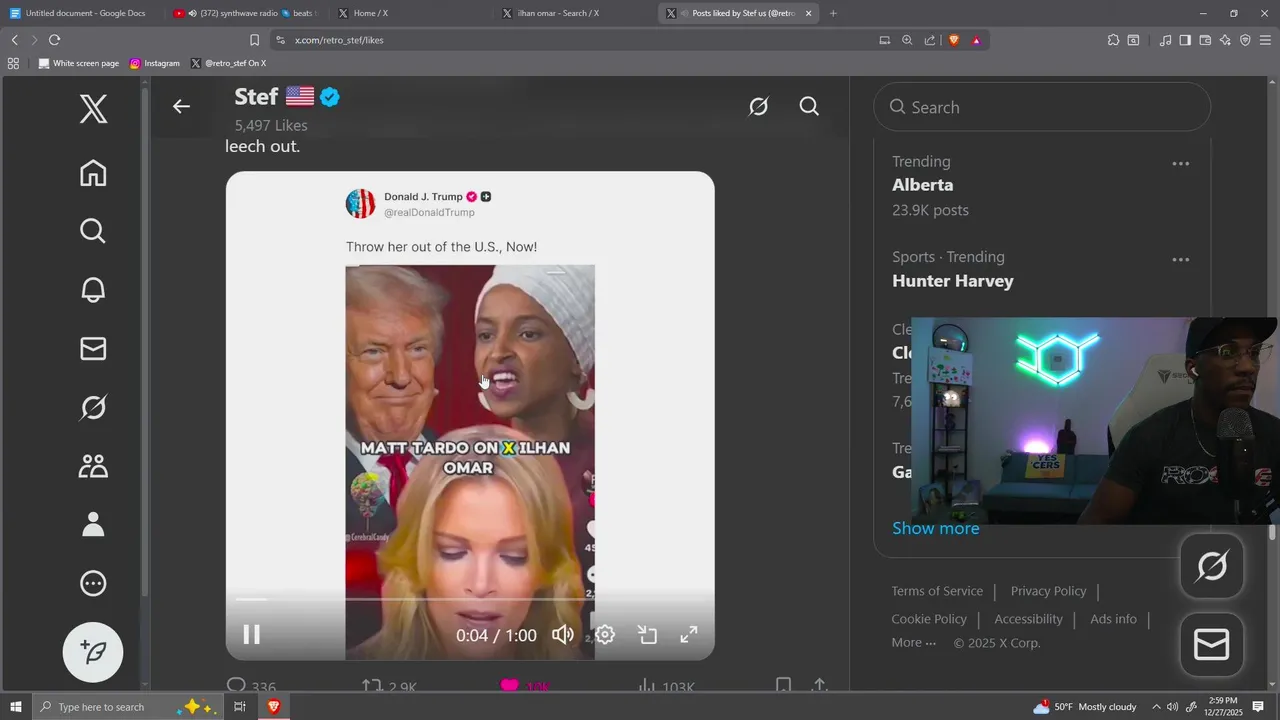Open the Windows Start menu
The width and height of the screenshot is (1280, 720).
click(15, 706)
